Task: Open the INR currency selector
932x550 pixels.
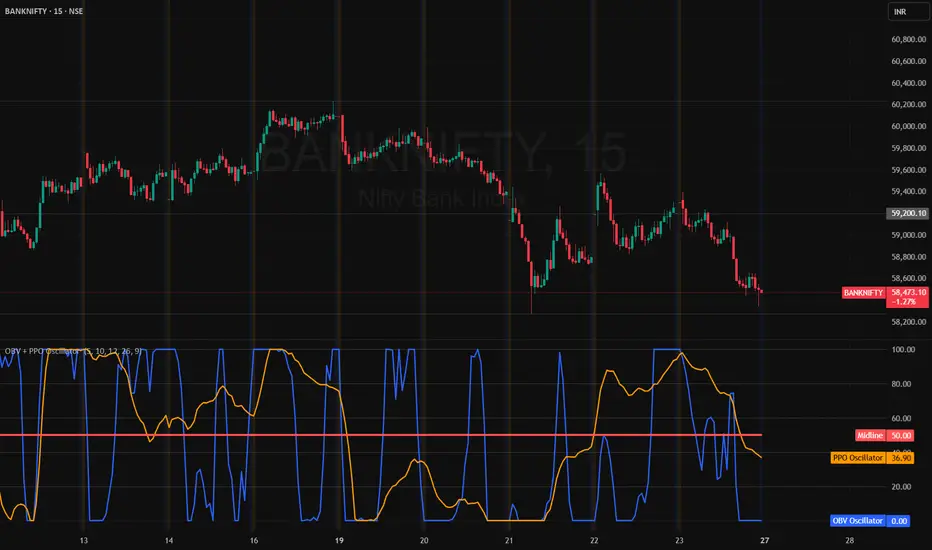Action: click(x=908, y=12)
